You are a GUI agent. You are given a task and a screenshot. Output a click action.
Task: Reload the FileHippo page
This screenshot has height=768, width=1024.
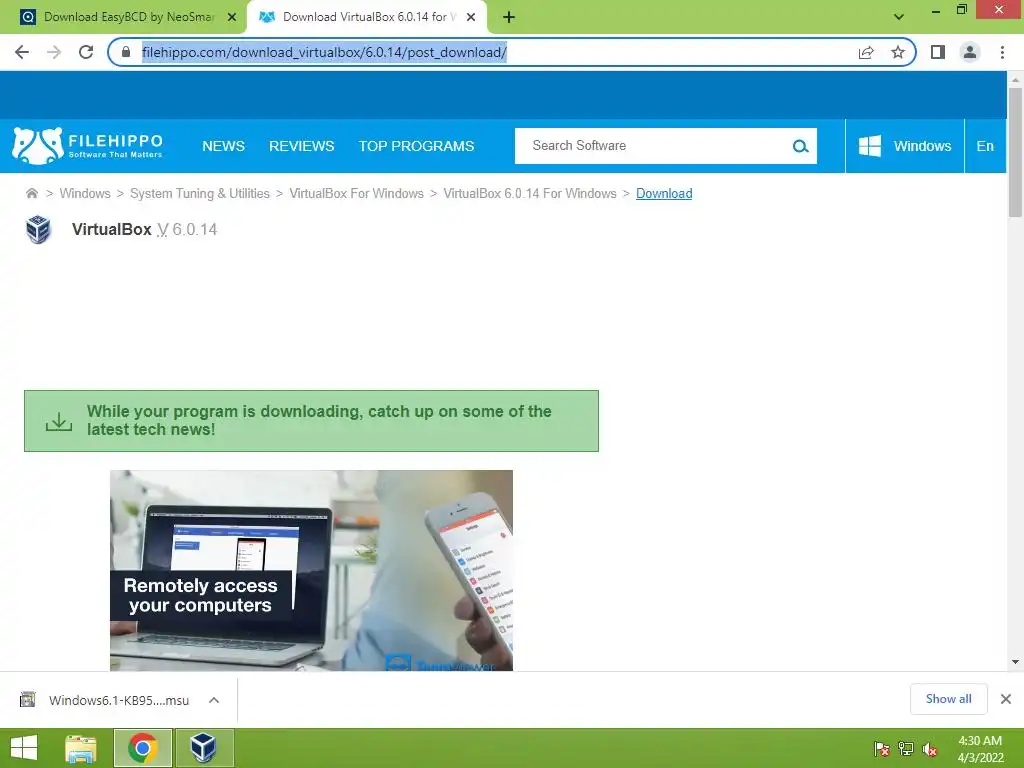click(86, 52)
